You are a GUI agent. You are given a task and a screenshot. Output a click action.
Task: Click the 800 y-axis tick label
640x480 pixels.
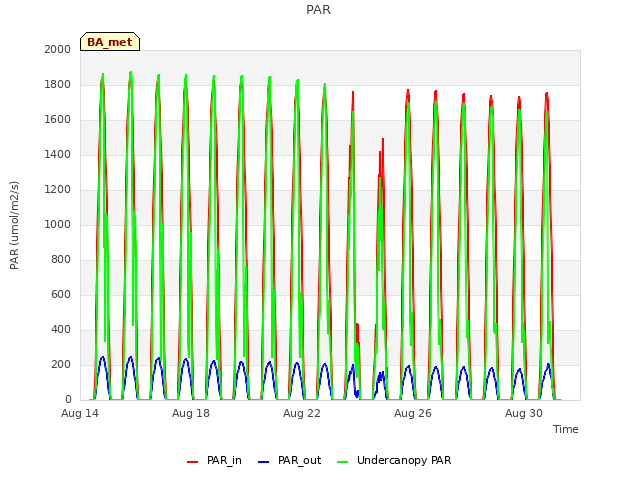[61, 260]
